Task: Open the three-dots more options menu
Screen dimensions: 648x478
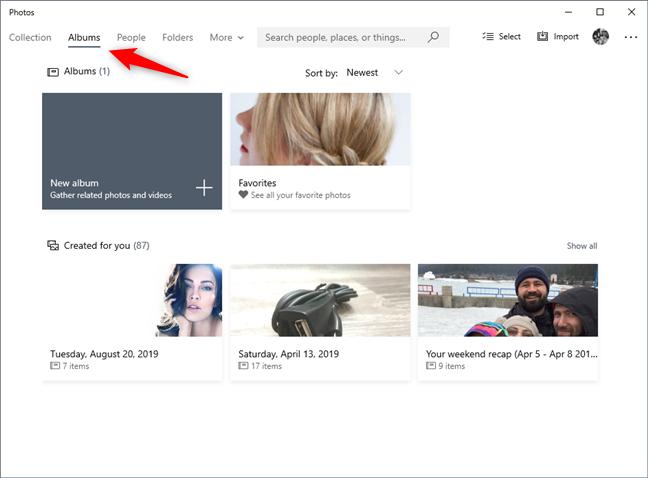Action: coord(631,37)
